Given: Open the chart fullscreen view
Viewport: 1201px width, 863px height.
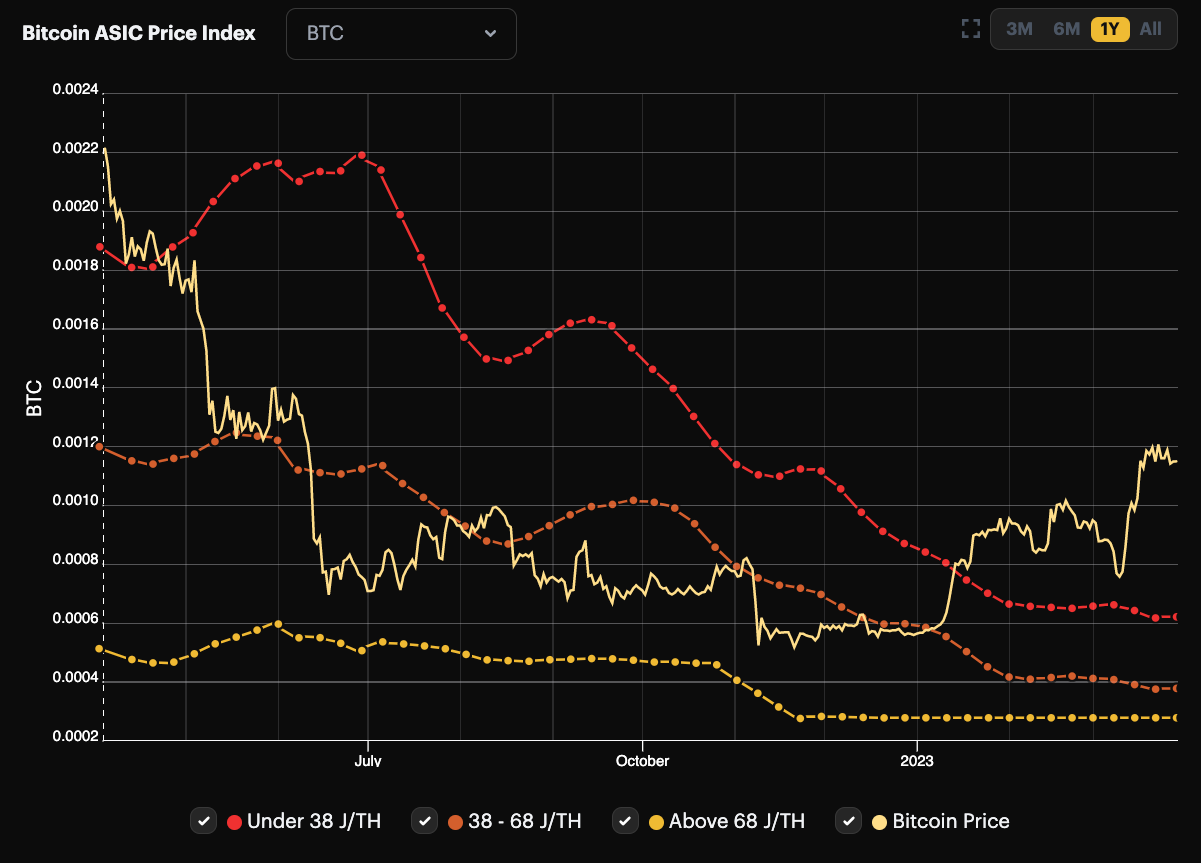Looking at the screenshot, I should click(969, 28).
